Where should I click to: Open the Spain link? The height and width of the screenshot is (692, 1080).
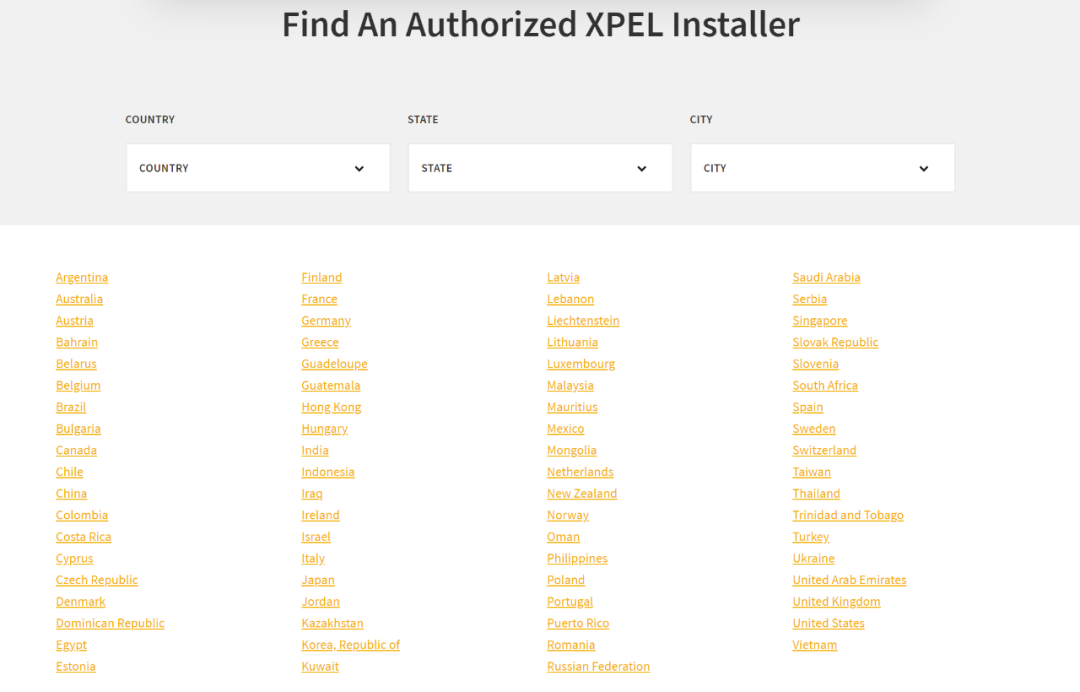pyautogui.click(x=808, y=407)
